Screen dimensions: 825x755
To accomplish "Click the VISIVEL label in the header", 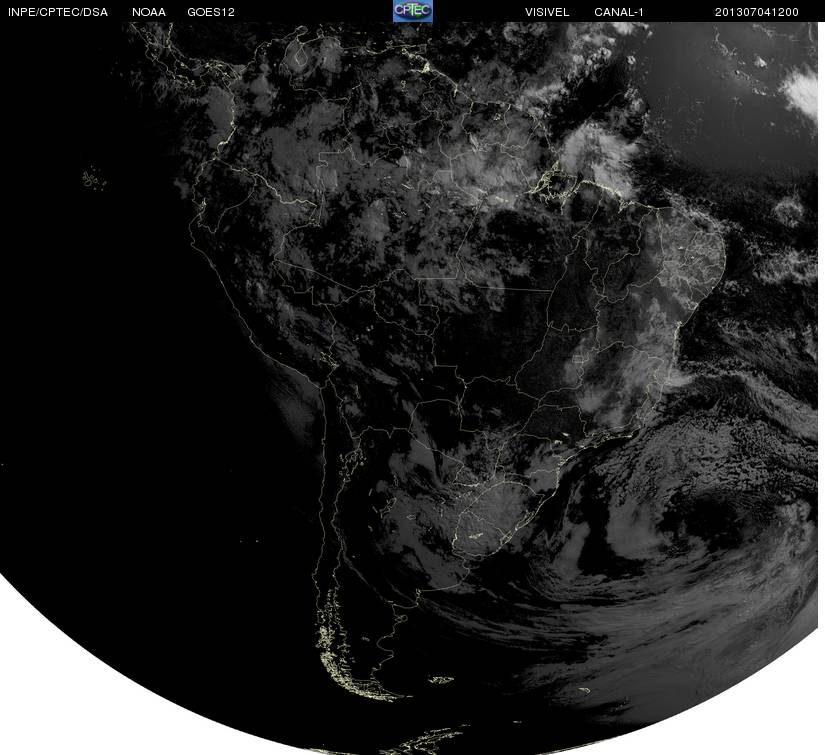I will (x=547, y=12).
